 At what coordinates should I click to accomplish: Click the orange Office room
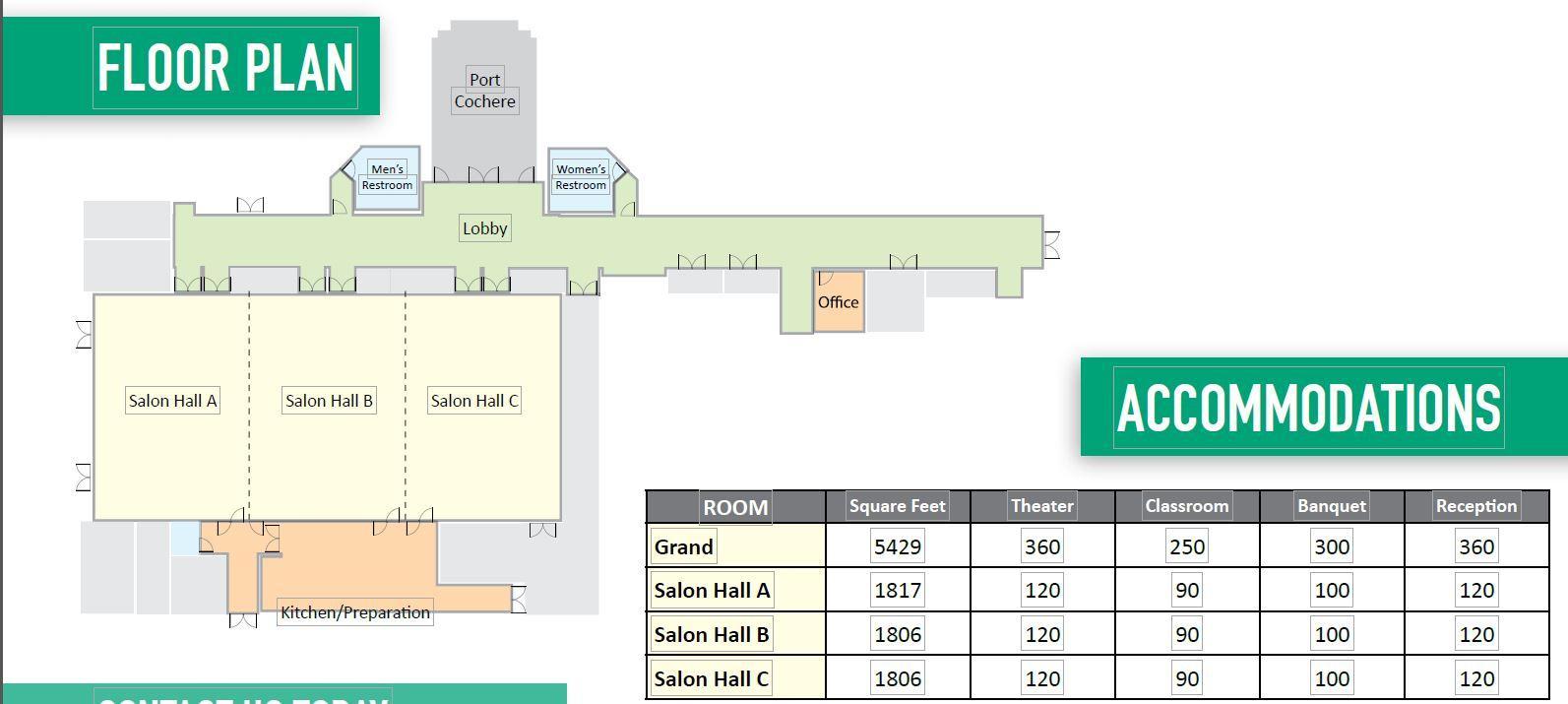(839, 302)
